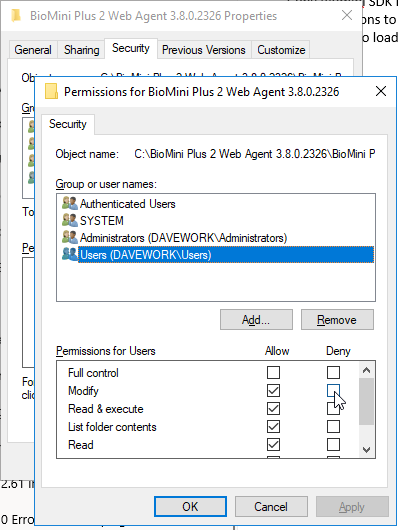
Task: Select the Authenticated Users group icon
Action: (70, 203)
